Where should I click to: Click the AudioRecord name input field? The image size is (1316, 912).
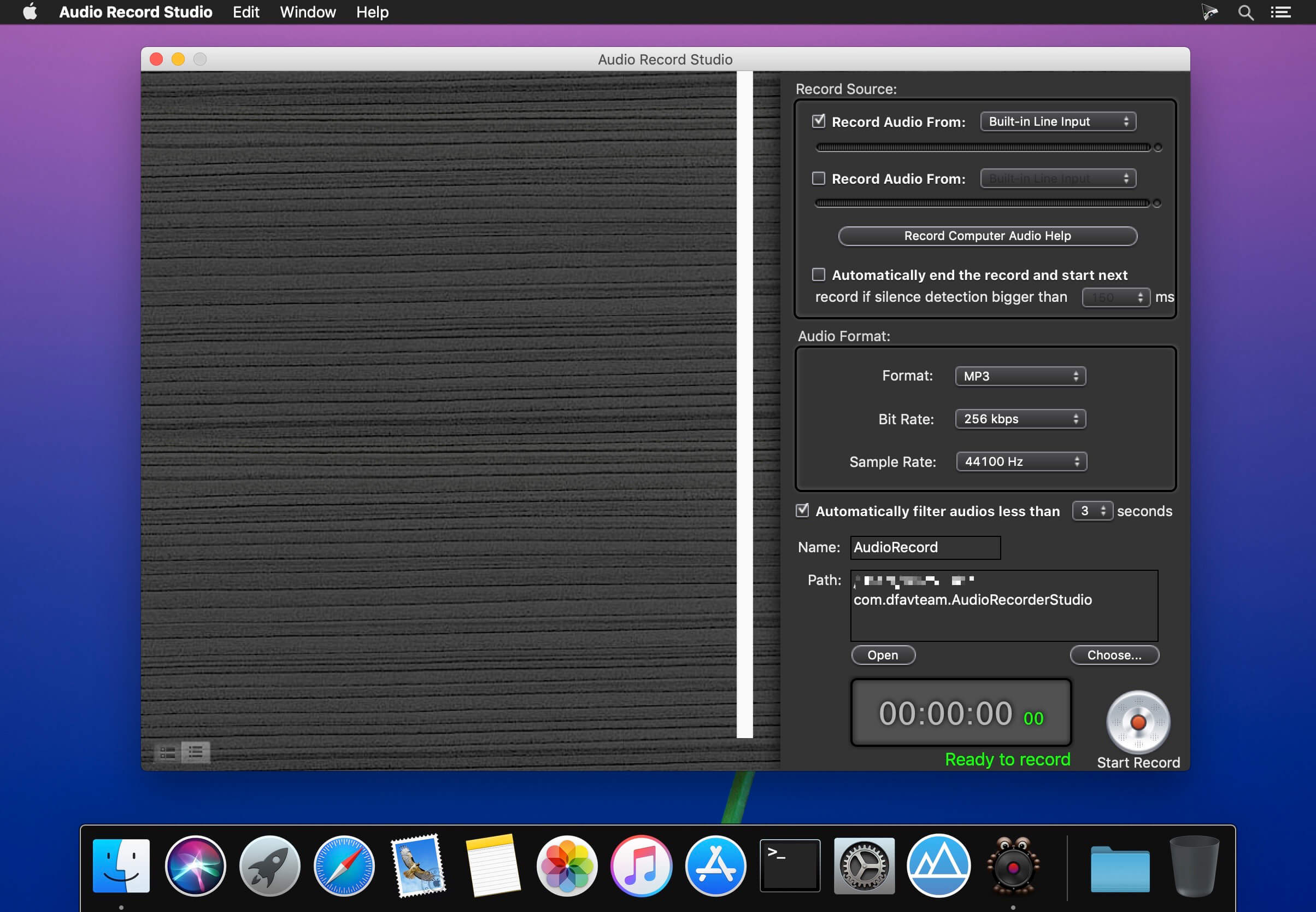coord(925,547)
